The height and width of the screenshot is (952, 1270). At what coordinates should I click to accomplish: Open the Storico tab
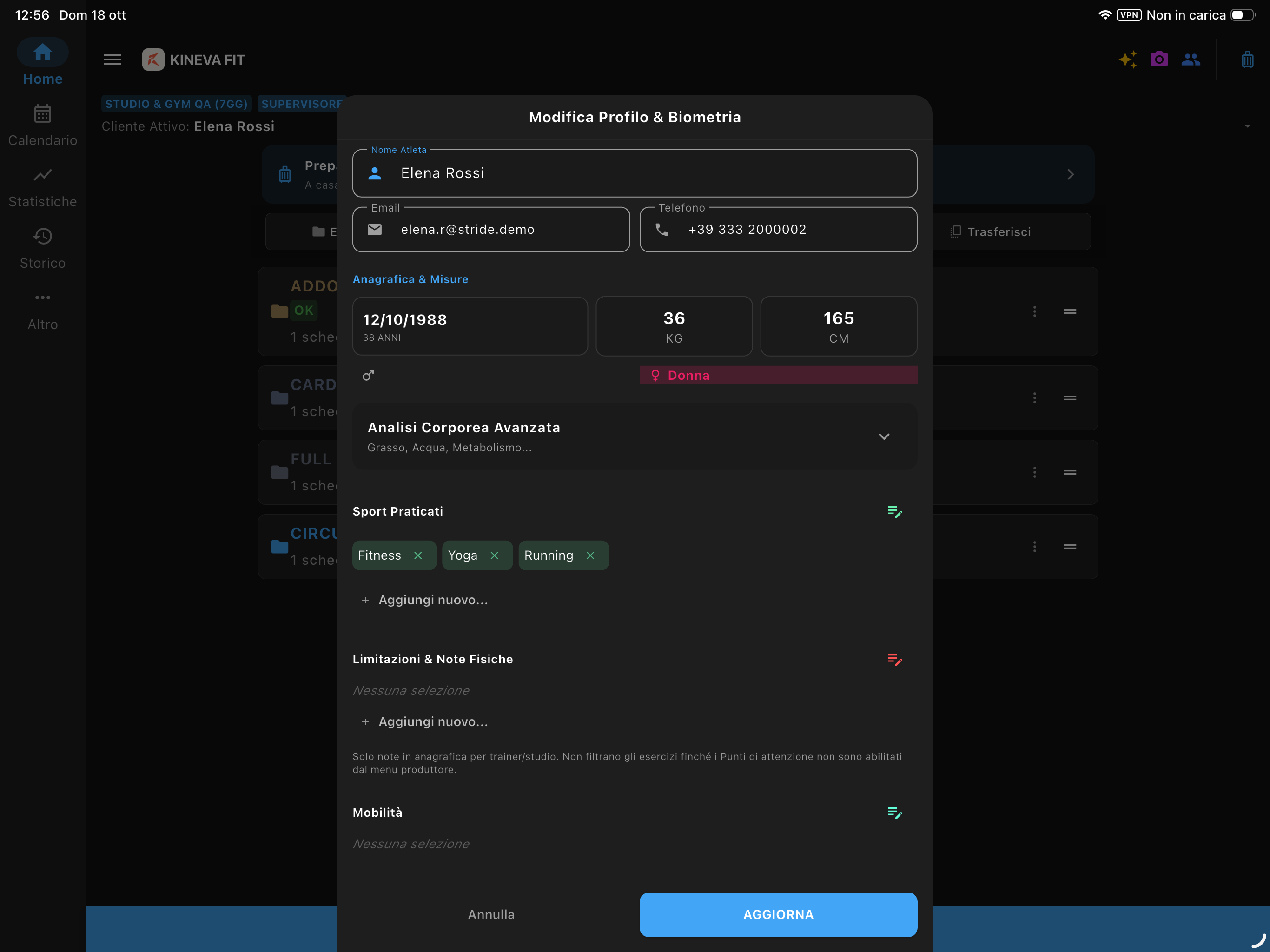tap(42, 249)
